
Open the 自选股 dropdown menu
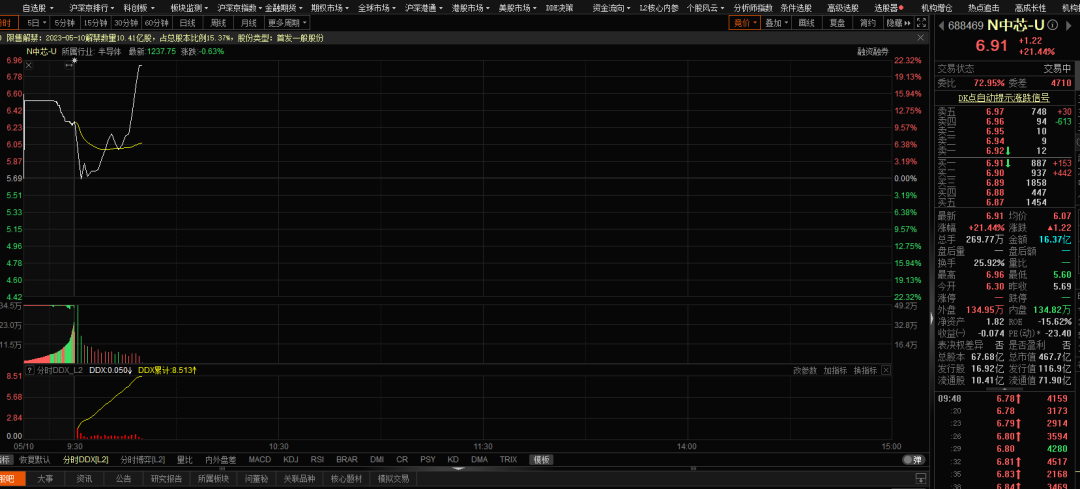(x=37, y=8)
